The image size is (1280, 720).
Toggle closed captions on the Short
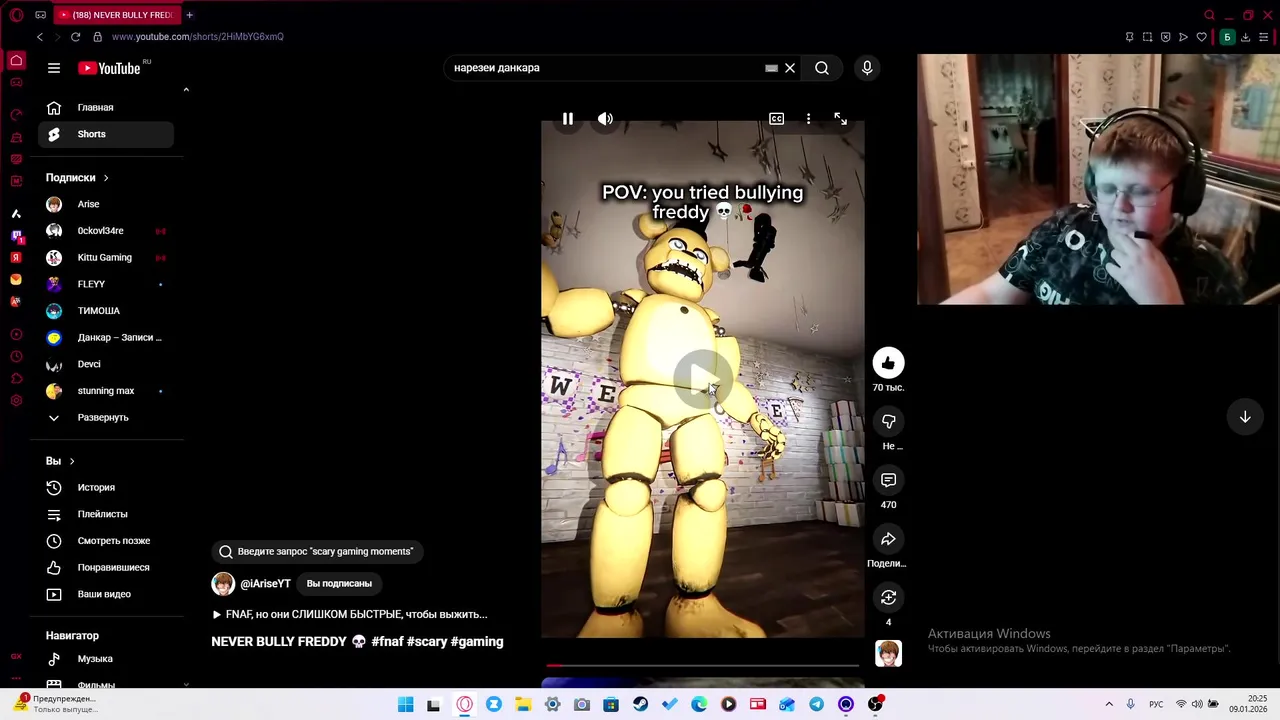point(776,119)
